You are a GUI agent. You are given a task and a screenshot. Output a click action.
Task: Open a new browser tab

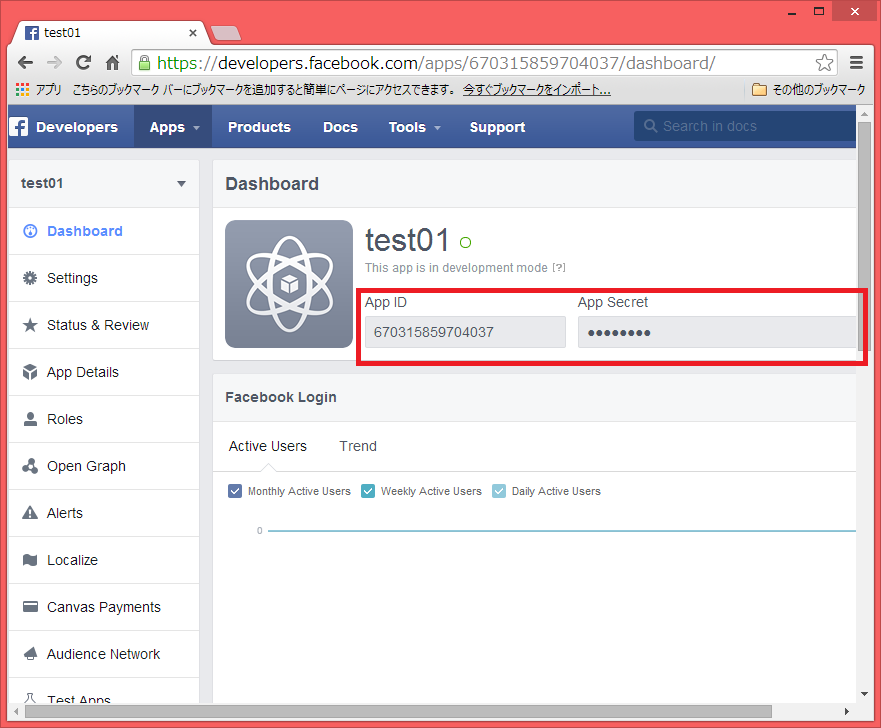tap(226, 33)
